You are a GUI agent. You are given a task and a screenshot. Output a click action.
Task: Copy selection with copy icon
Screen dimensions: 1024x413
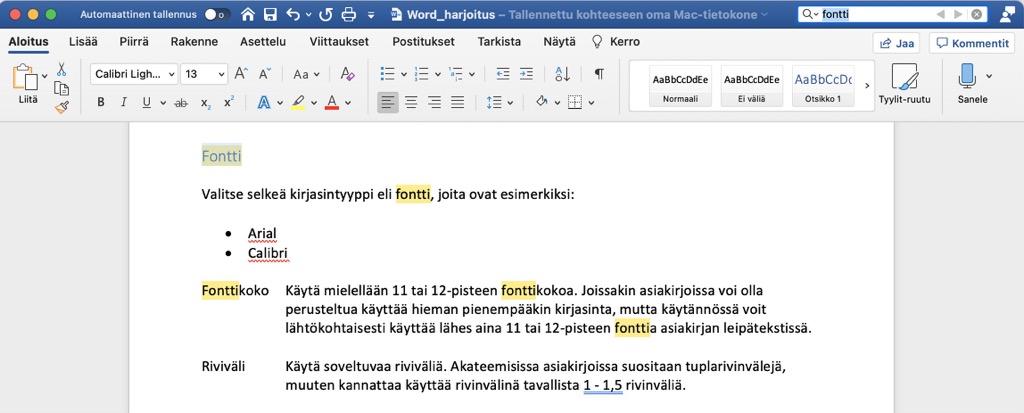(61, 88)
